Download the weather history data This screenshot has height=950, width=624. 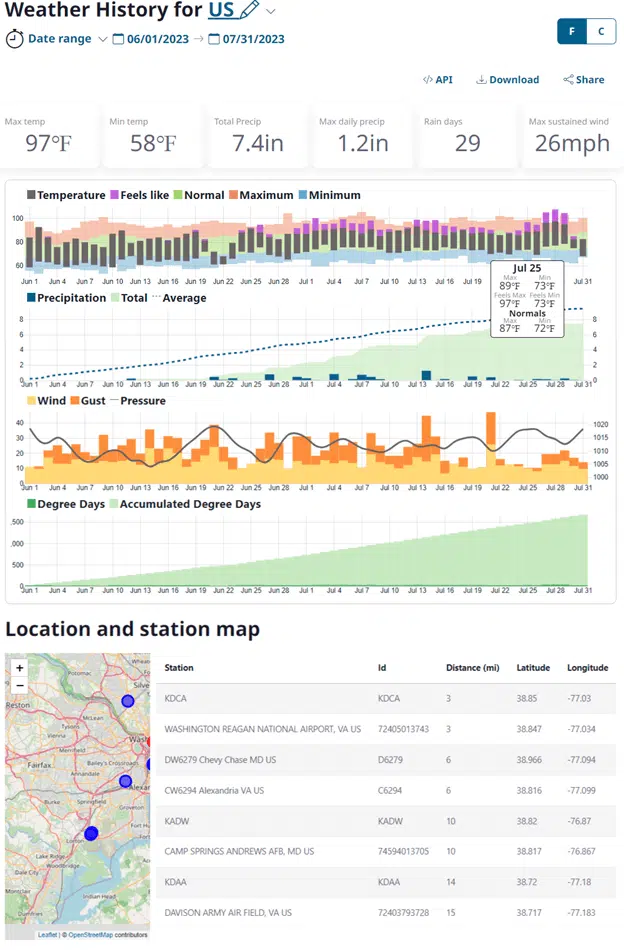pos(507,80)
